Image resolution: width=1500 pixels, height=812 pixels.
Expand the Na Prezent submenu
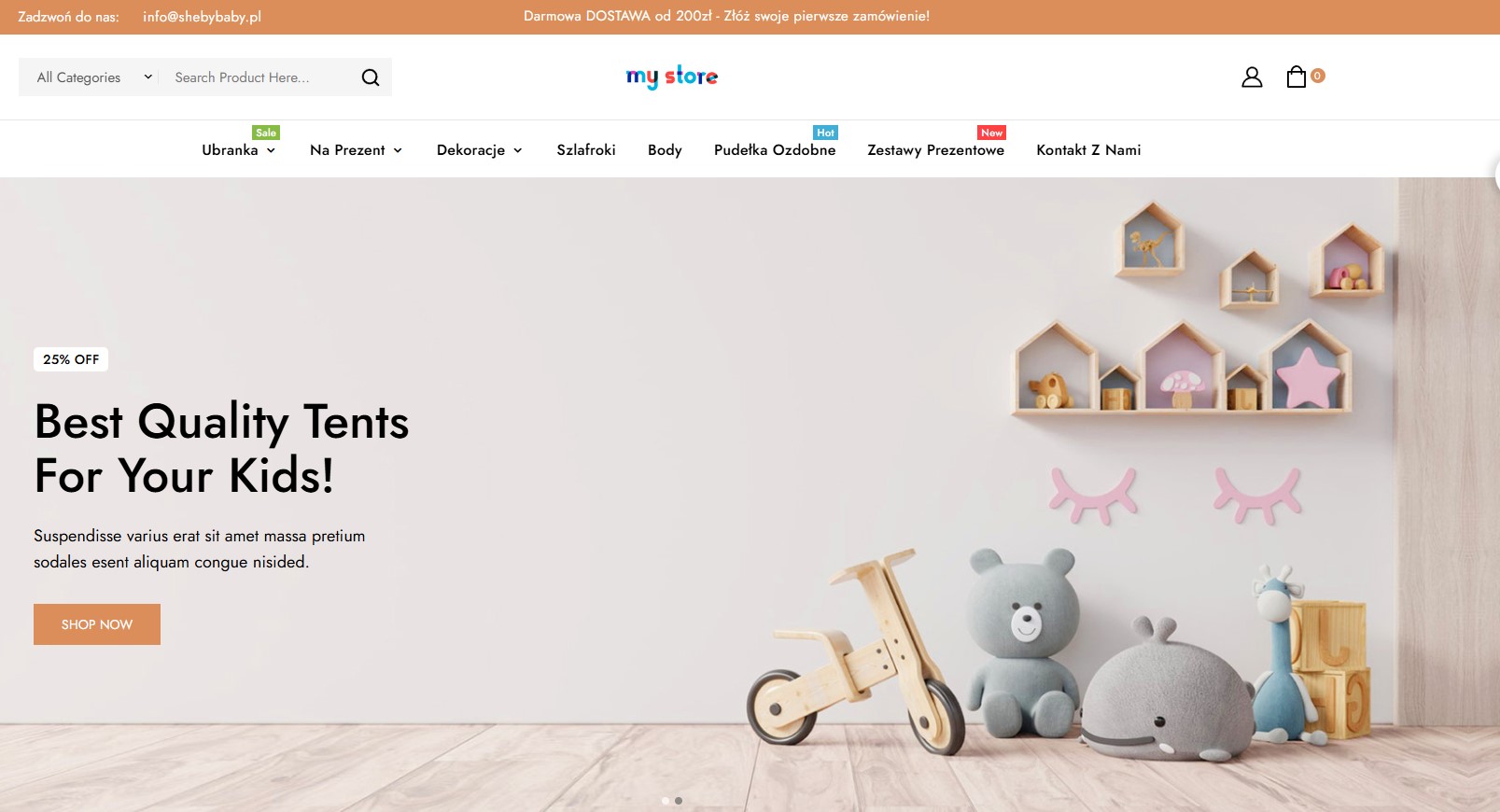point(356,150)
